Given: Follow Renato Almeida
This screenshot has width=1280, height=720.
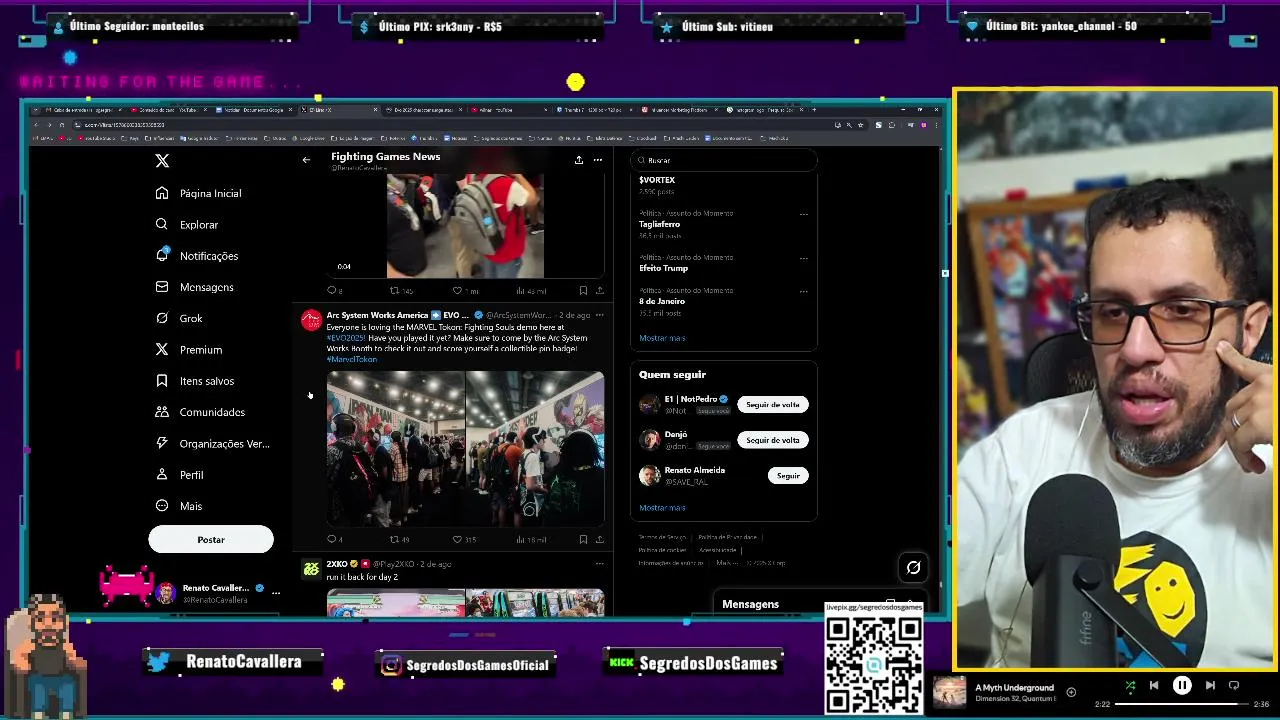Looking at the screenshot, I should tap(788, 476).
